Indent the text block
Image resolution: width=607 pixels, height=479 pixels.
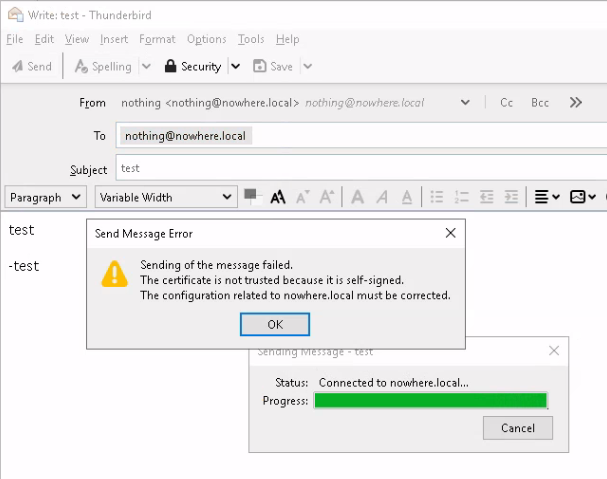pos(511,197)
